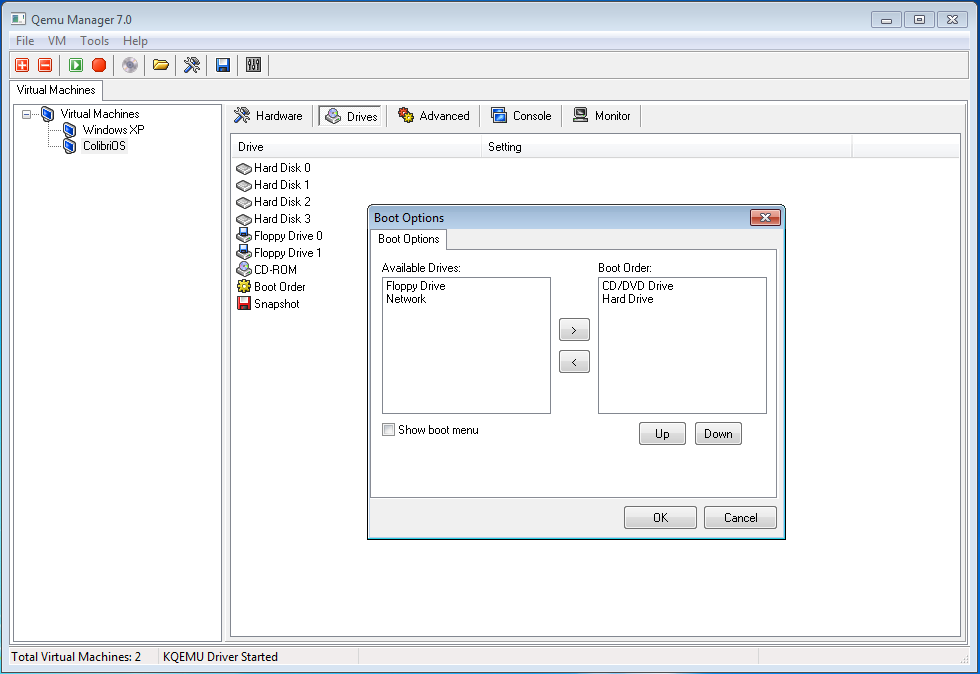Click the blue floppy disk save icon

(223, 65)
